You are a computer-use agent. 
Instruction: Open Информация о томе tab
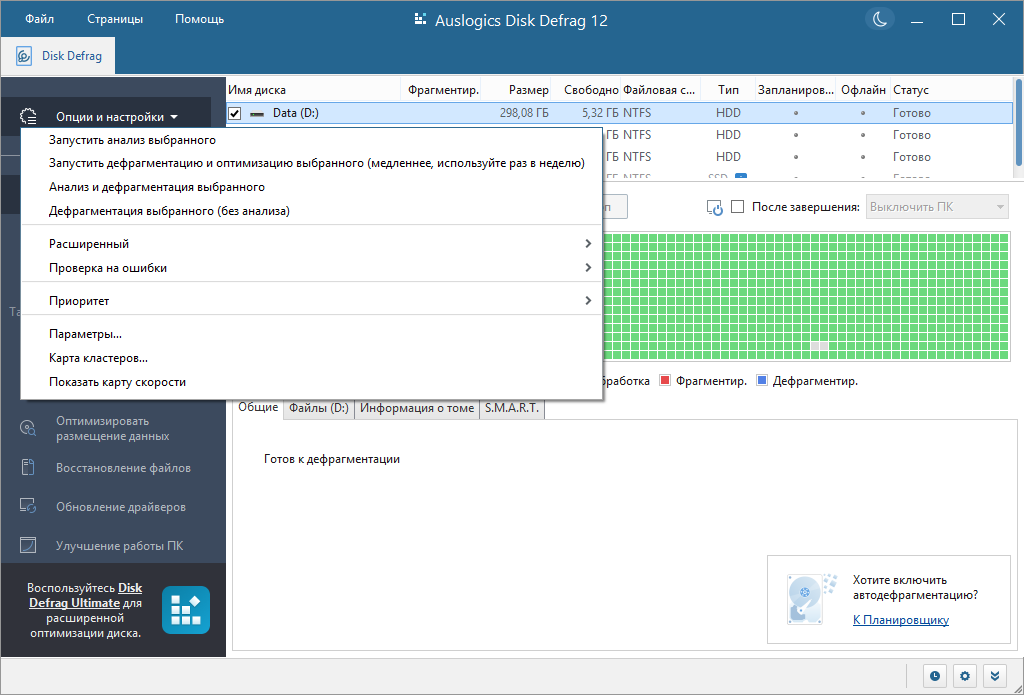pyautogui.click(x=417, y=408)
